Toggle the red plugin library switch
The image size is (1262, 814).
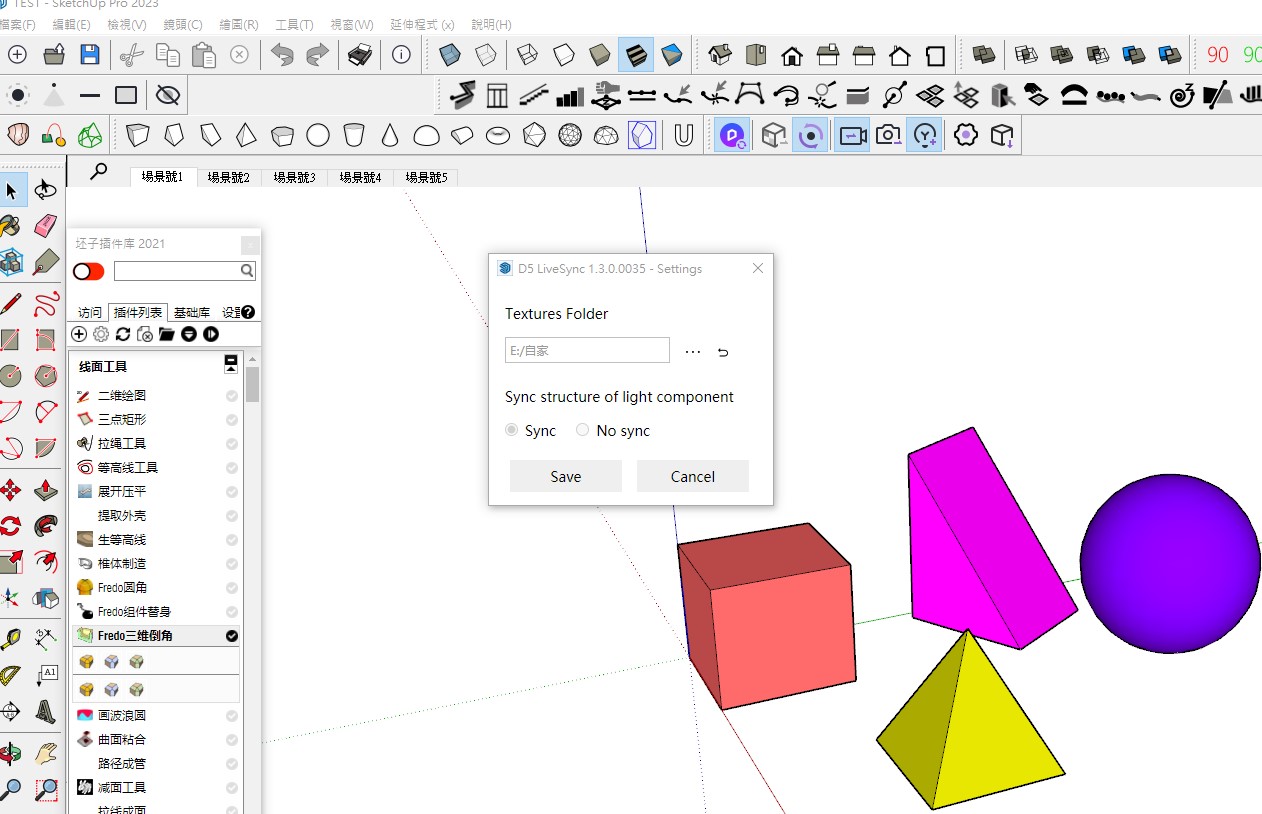tap(89, 271)
